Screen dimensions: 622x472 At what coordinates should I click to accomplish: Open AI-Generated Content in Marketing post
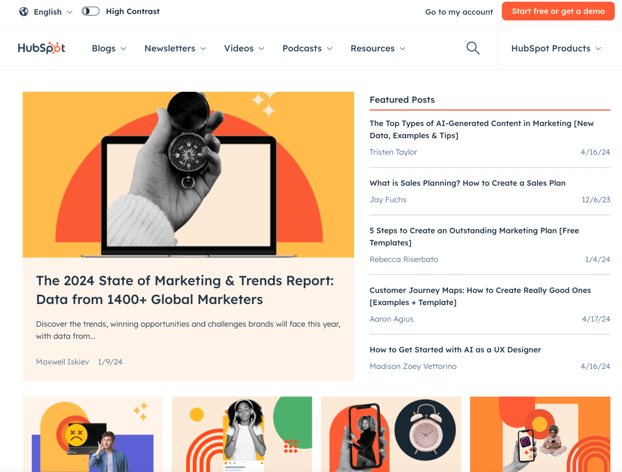[481, 129]
